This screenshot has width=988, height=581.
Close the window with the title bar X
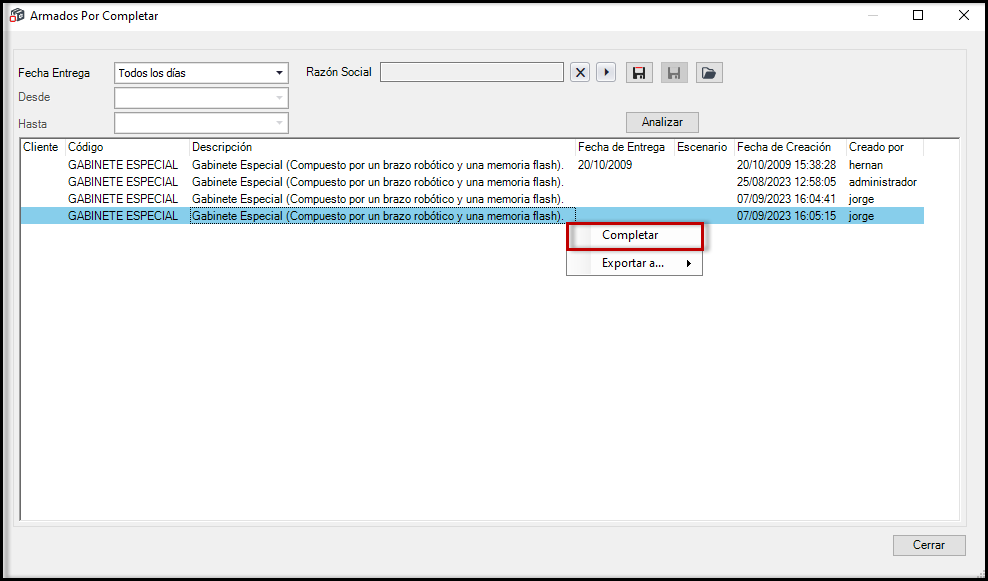tap(963, 16)
